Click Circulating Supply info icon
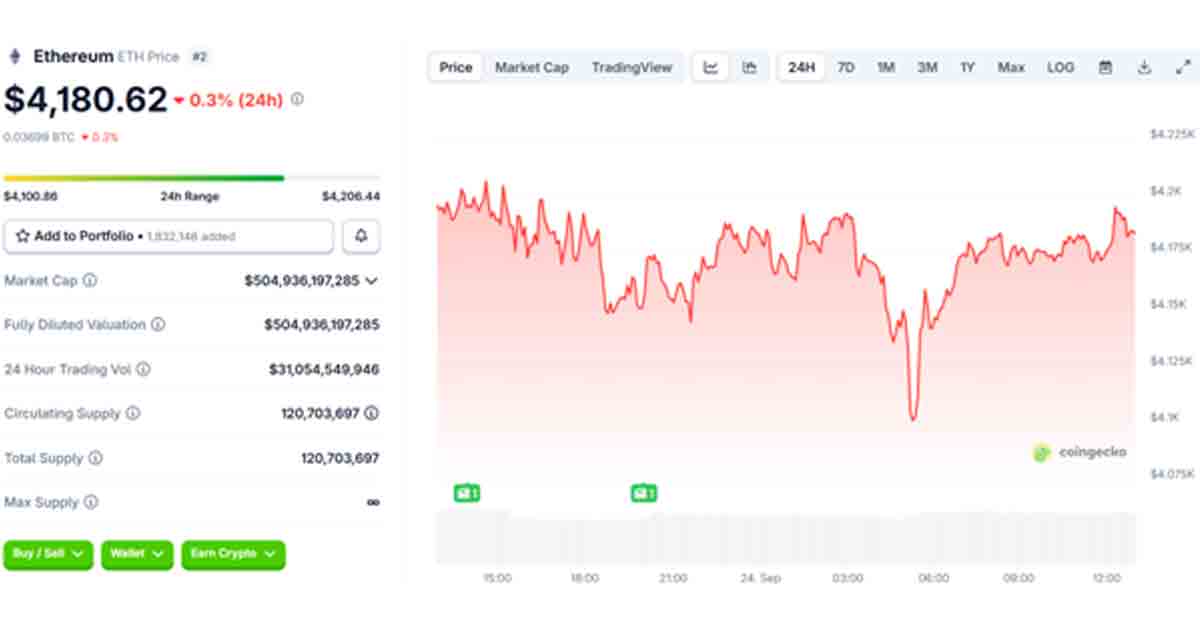Screen dimensions: 1200x630 (133, 413)
